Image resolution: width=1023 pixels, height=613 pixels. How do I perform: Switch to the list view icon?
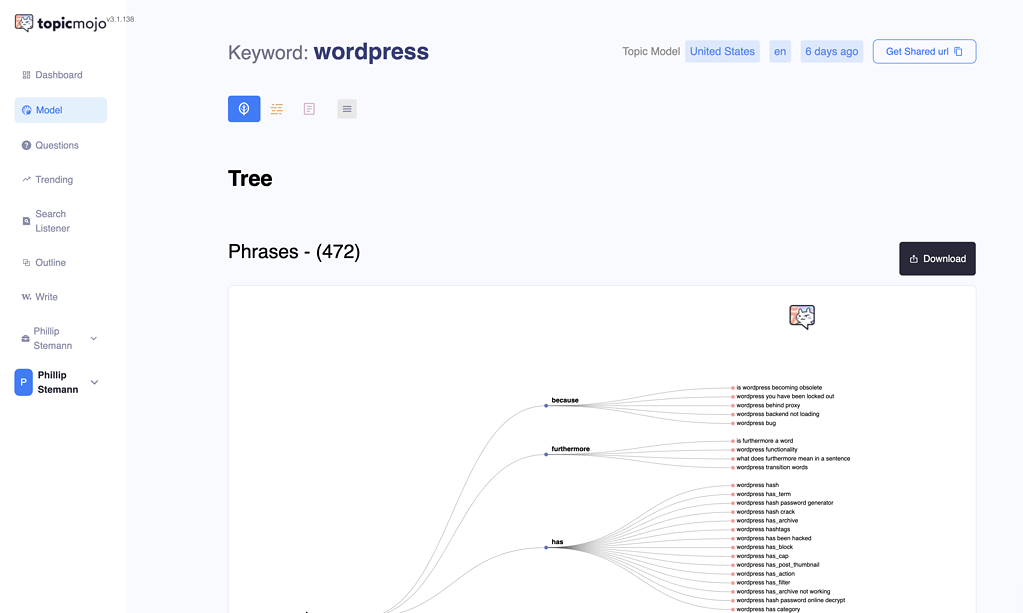[x=347, y=109]
